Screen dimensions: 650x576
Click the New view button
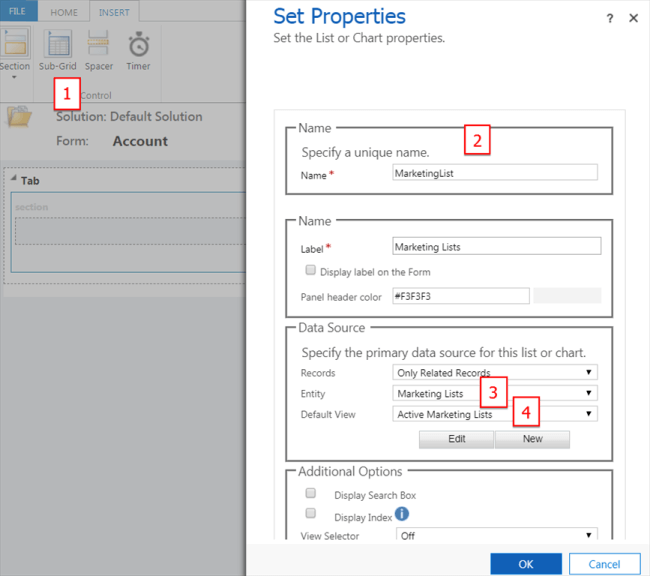[x=532, y=439]
